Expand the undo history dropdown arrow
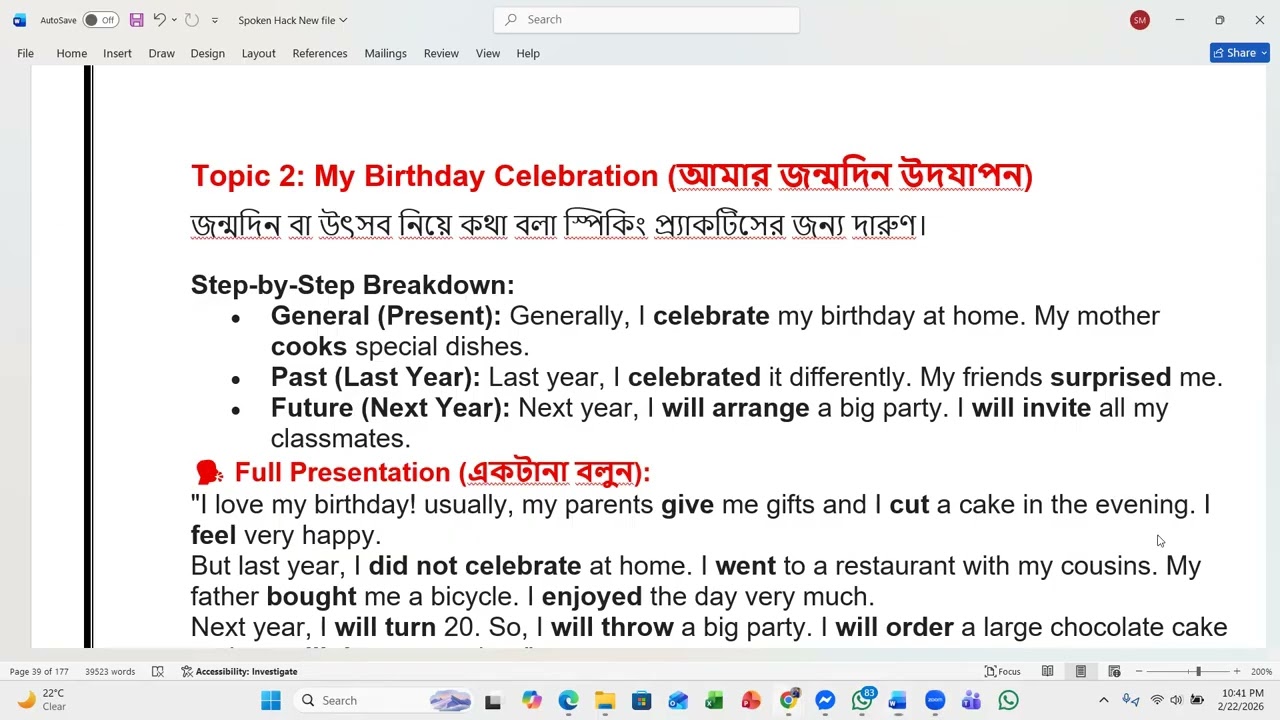 [174, 20]
